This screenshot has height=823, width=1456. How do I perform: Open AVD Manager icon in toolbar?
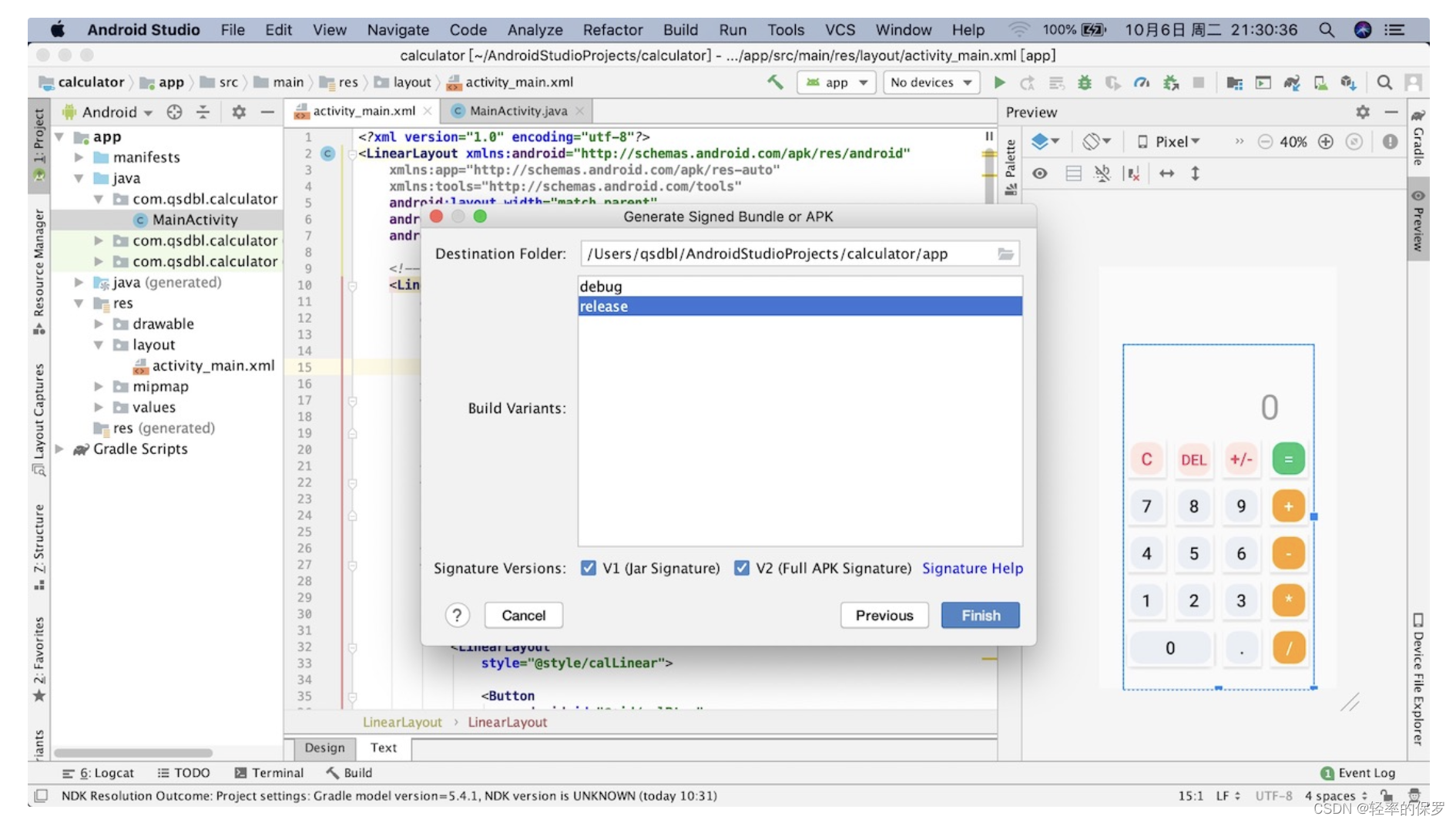click(1320, 82)
